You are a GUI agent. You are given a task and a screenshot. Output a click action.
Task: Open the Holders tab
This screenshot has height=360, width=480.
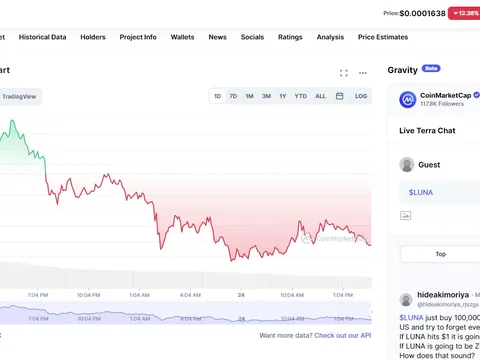93,37
